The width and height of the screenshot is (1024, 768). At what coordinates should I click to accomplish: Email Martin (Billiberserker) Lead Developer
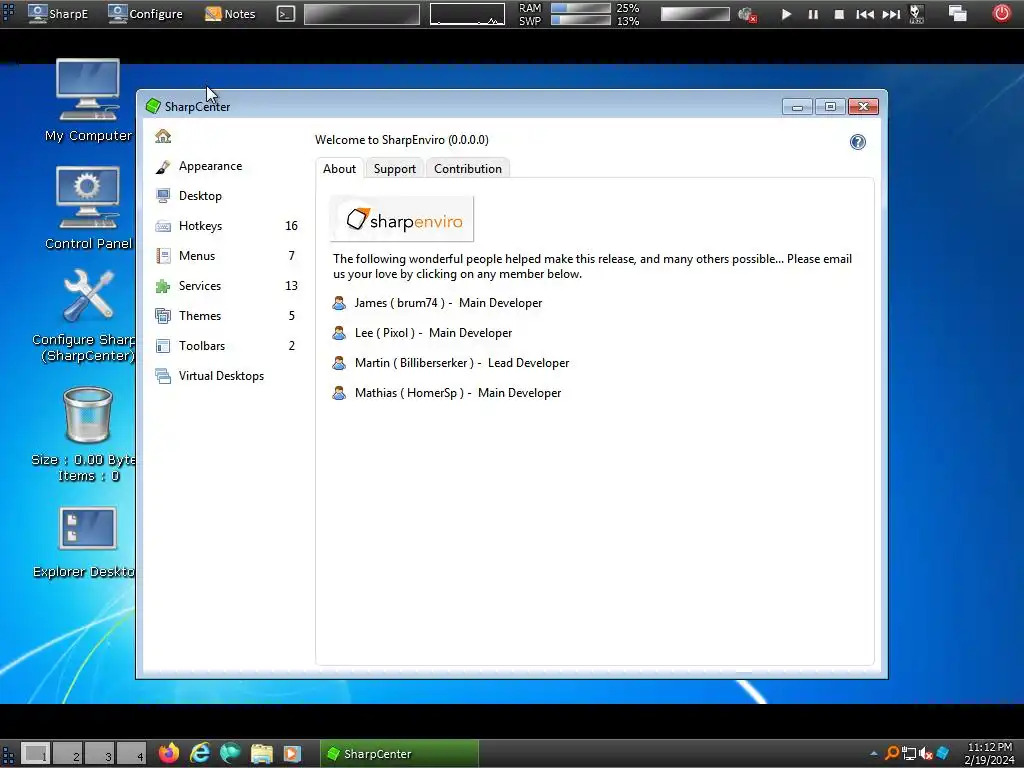click(451, 363)
